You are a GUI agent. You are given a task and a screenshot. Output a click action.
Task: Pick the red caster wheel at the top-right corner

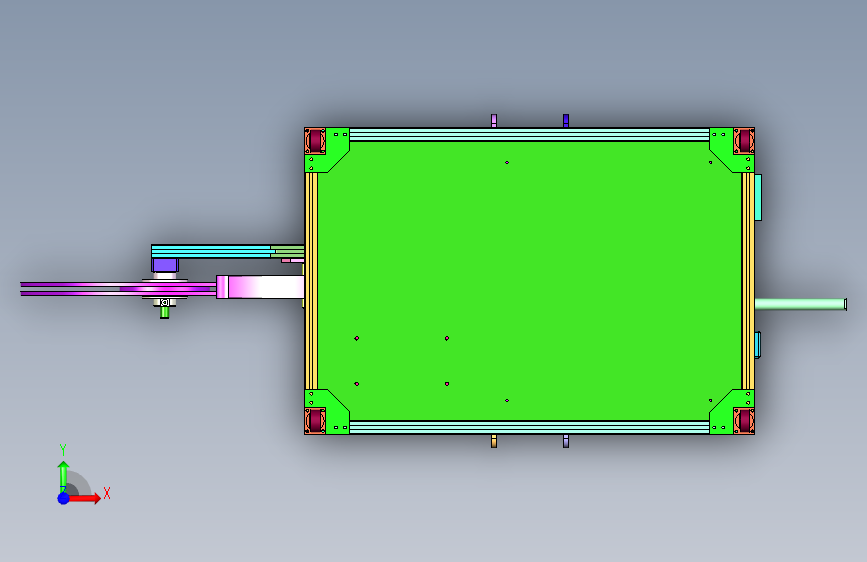[744, 141]
